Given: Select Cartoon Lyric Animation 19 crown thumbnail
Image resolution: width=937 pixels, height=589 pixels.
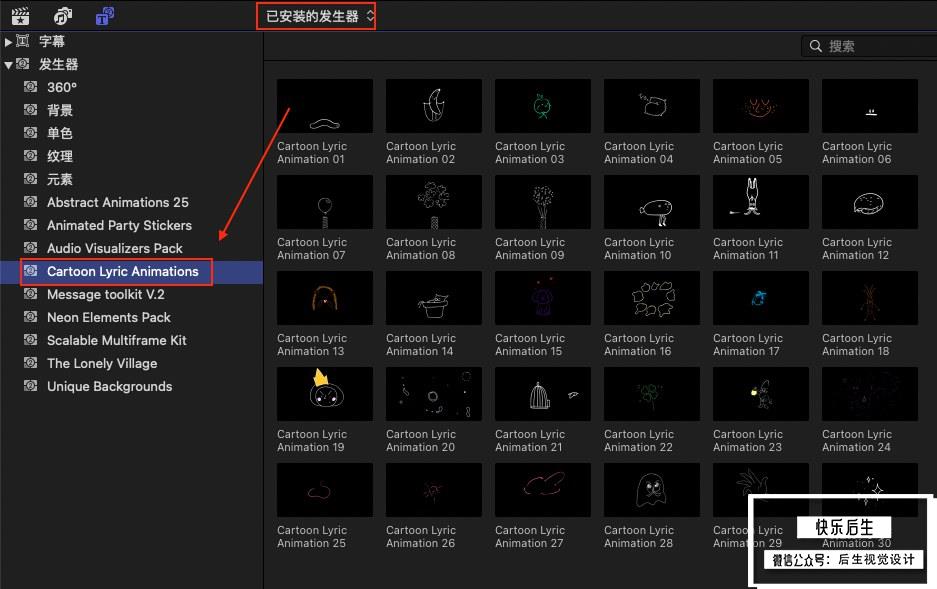Looking at the screenshot, I should (x=324, y=394).
